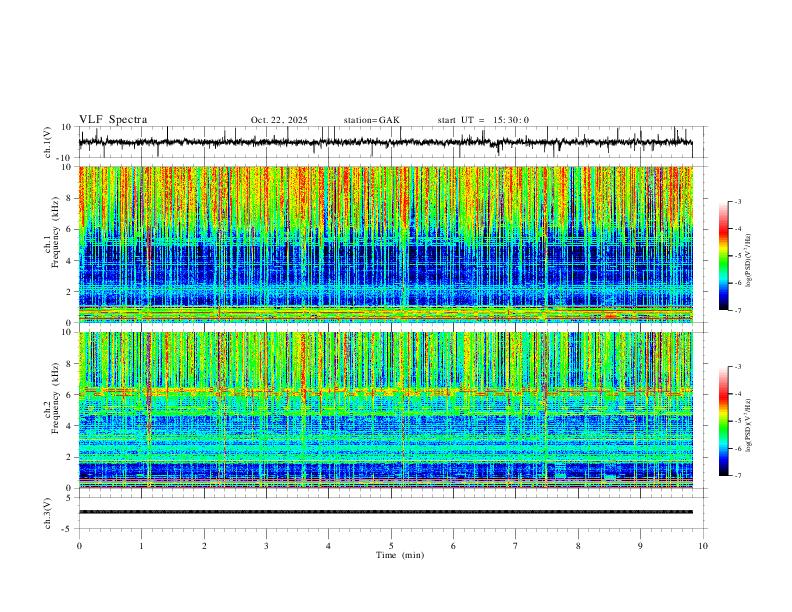
Task: Click the "0" tick on Time axis
Action: pos(79,546)
